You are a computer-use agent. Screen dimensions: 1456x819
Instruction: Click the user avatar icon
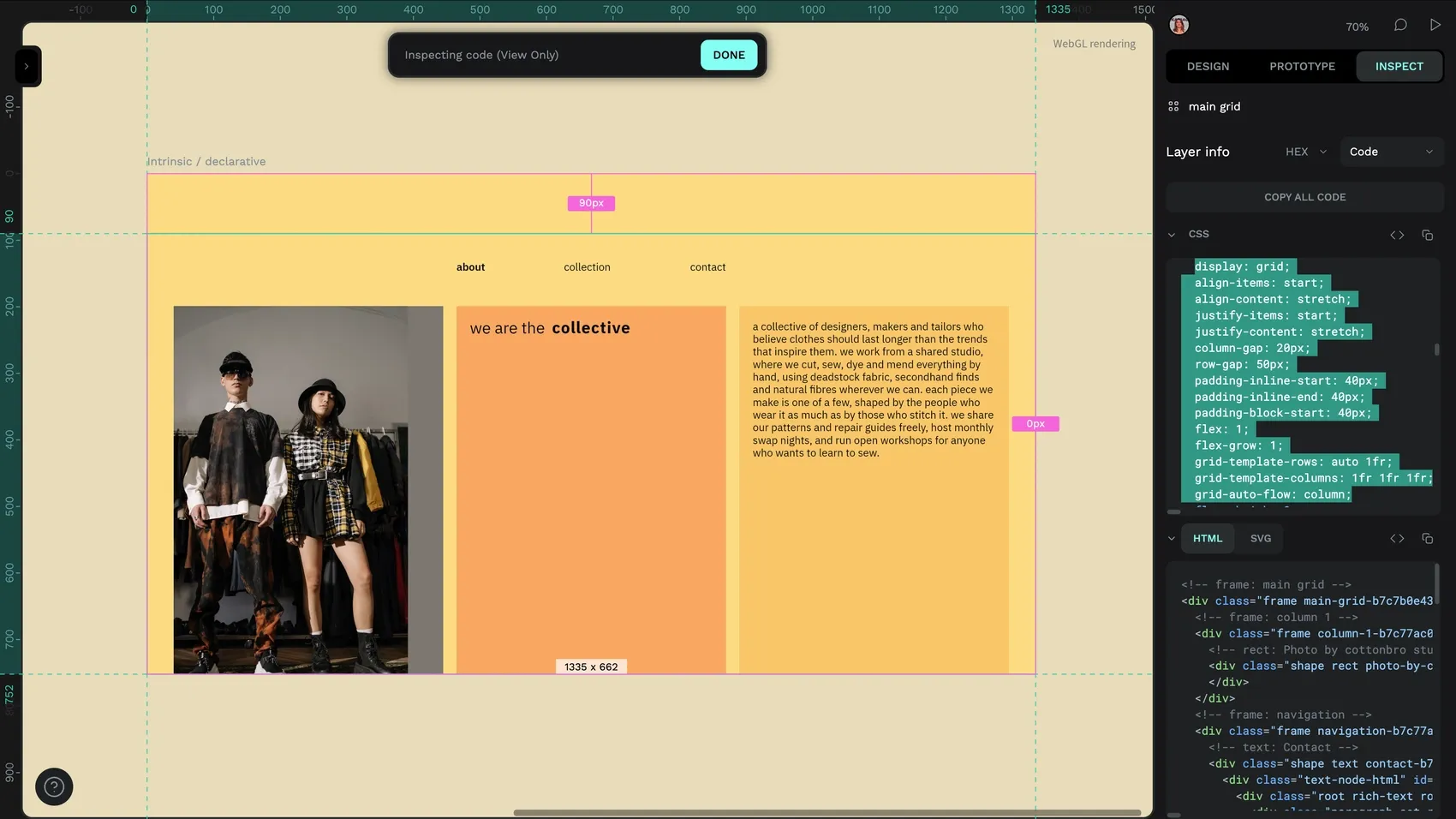click(x=1179, y=25)
